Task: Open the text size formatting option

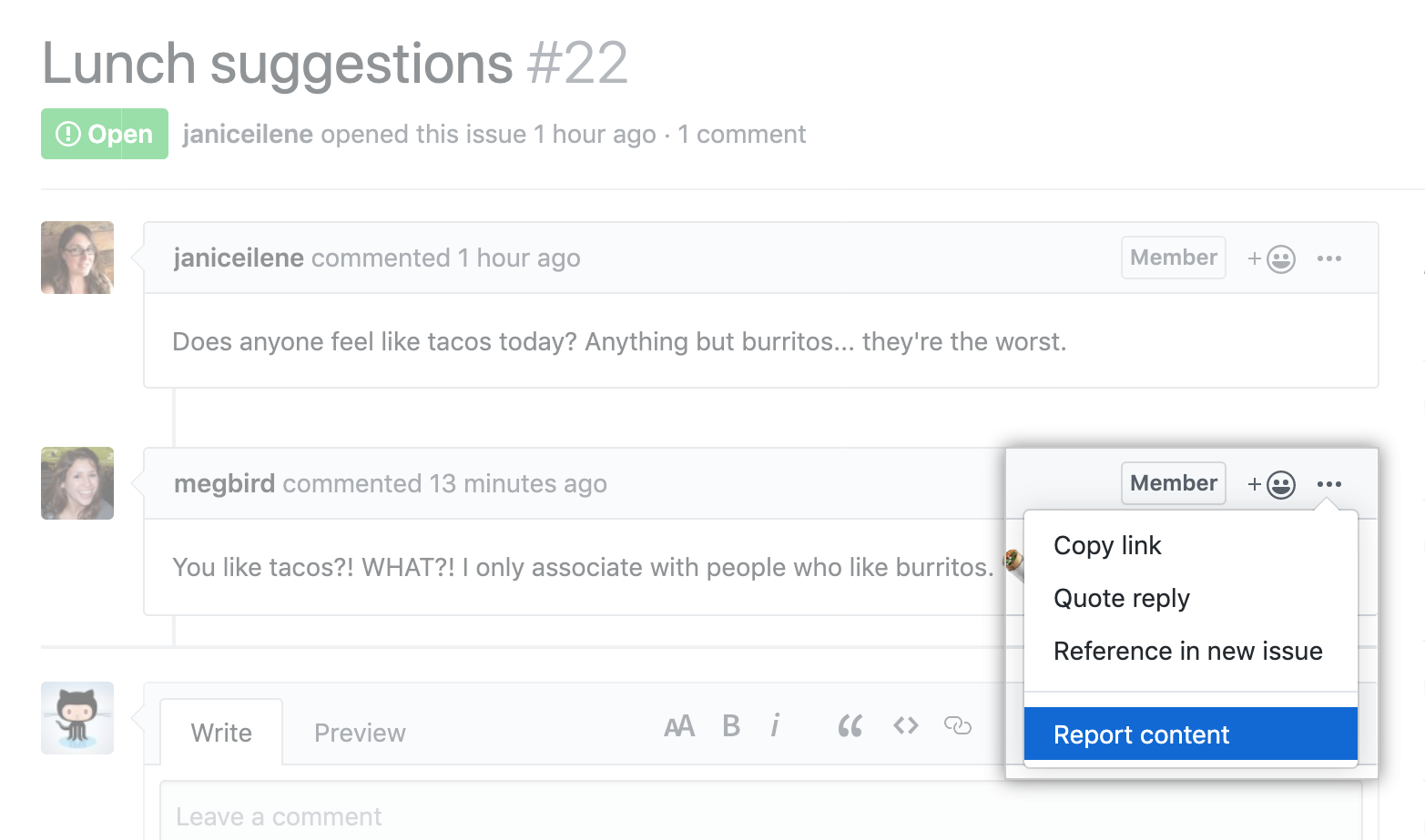Action: pyautogui.click(x=679, y=725)
